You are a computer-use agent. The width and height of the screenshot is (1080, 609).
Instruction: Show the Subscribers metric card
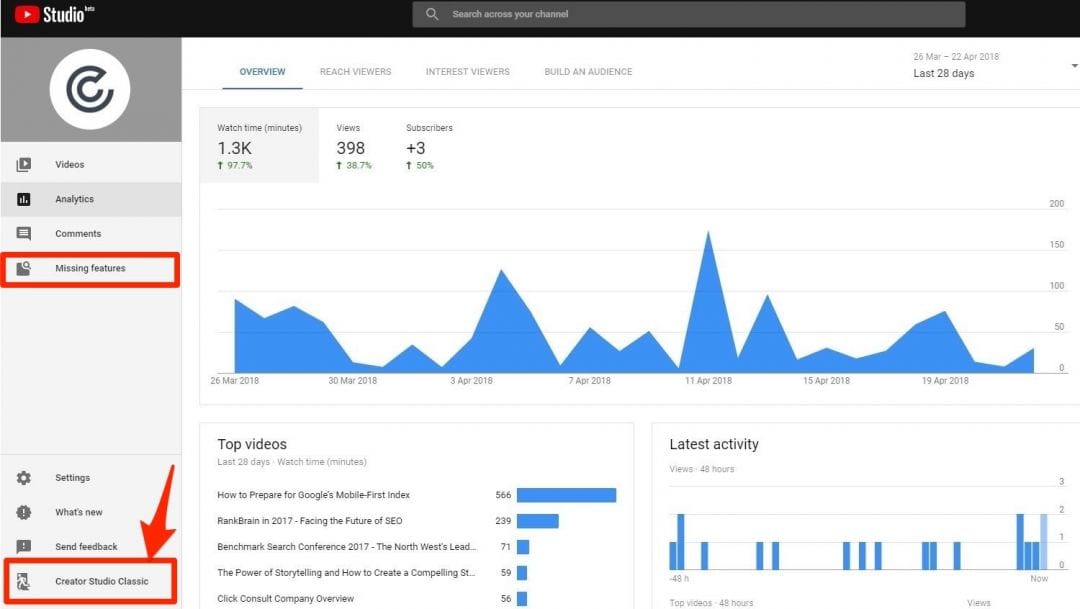(429, 146)
